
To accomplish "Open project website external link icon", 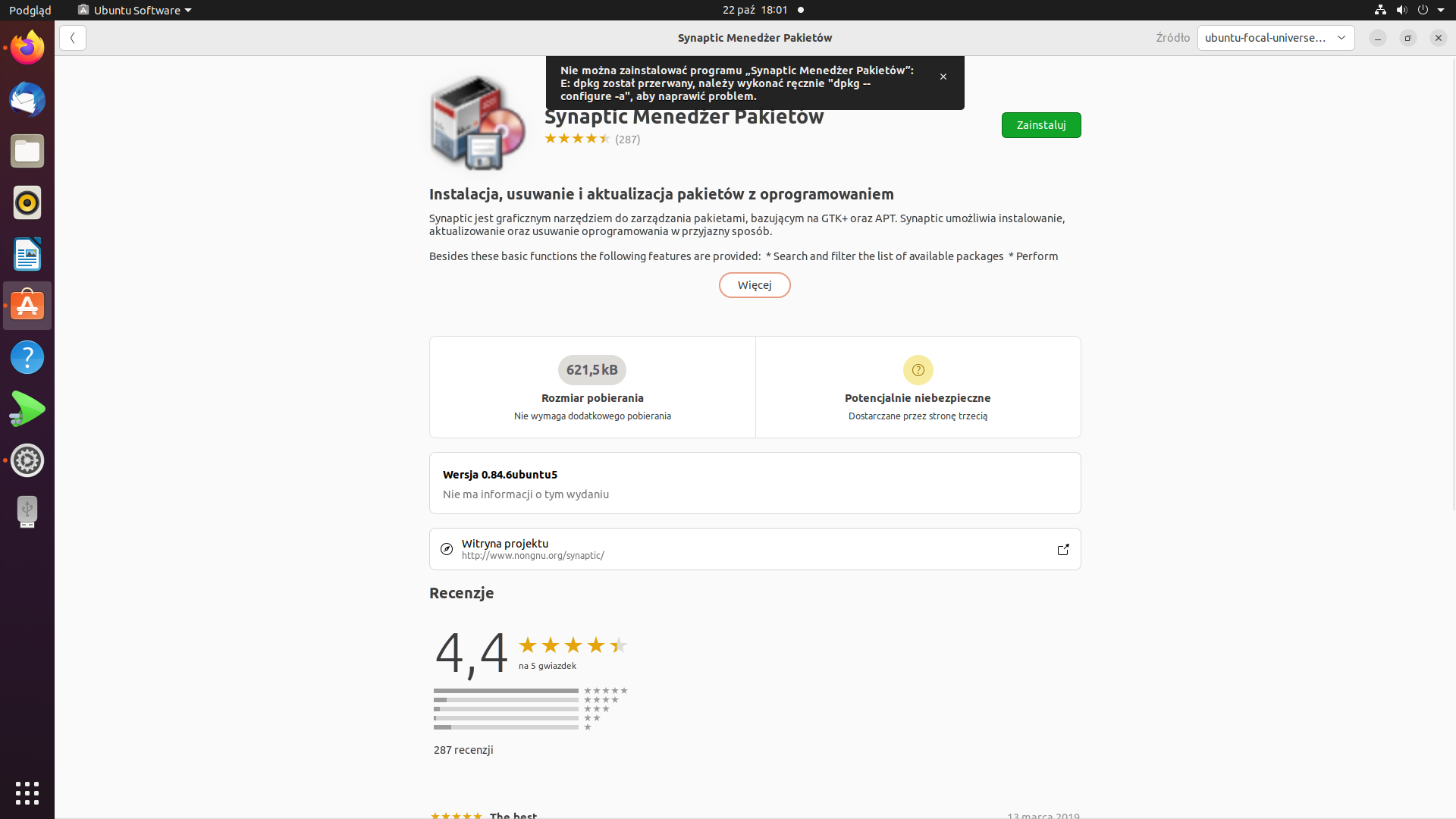I will (x=1063, y=549).
